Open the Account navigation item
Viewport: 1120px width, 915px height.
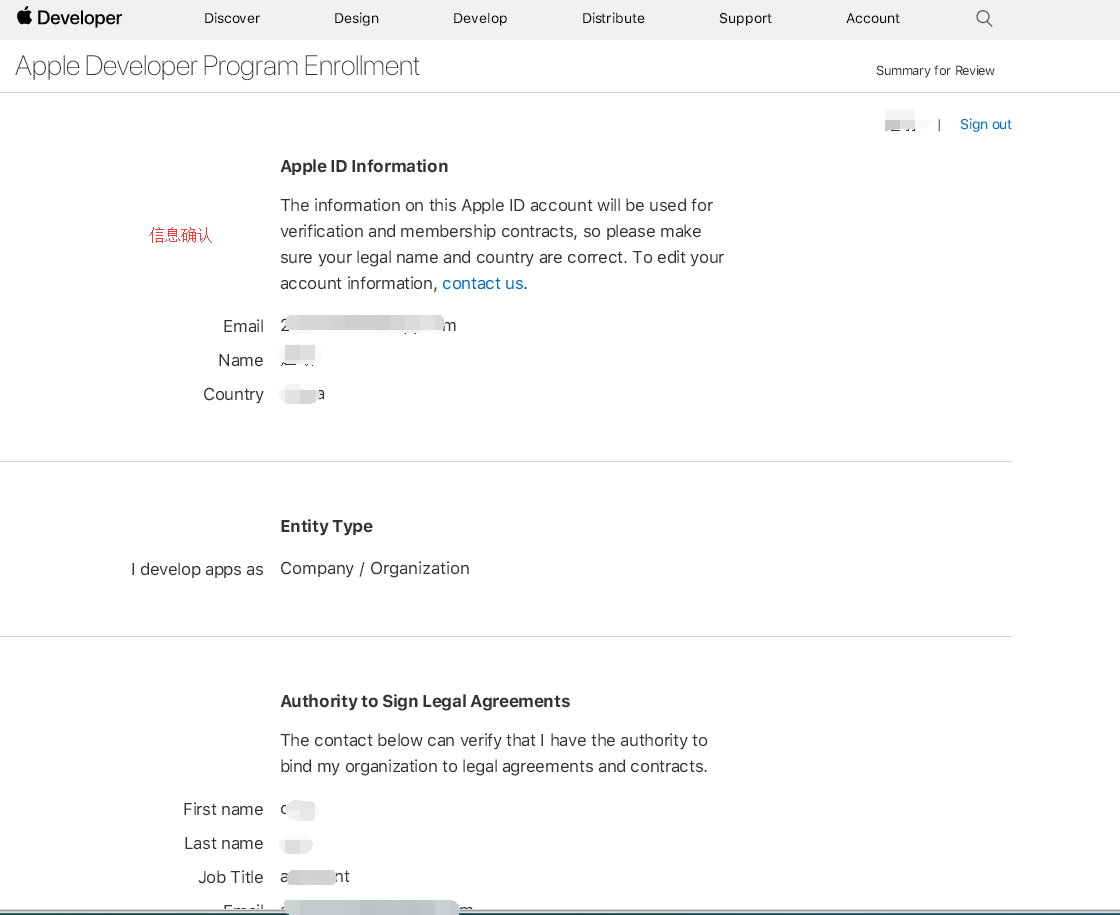(873, 18)
